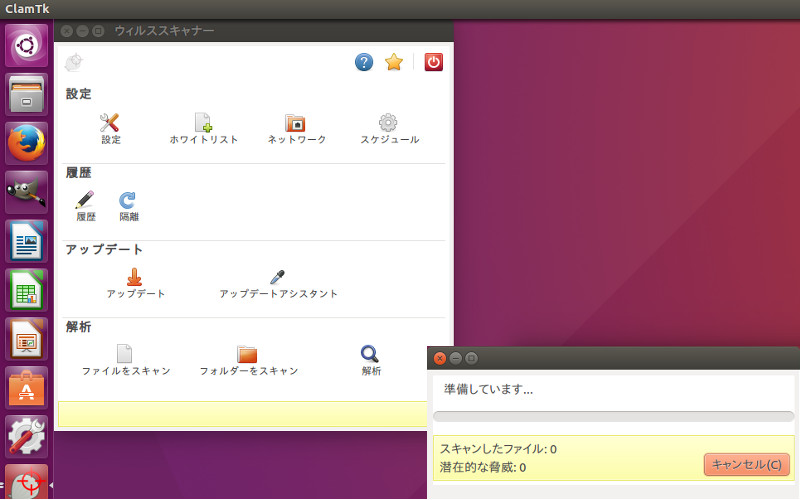Maximize the scan progress dialog
This screenshot has width=800, height=500.
point(471,358)
